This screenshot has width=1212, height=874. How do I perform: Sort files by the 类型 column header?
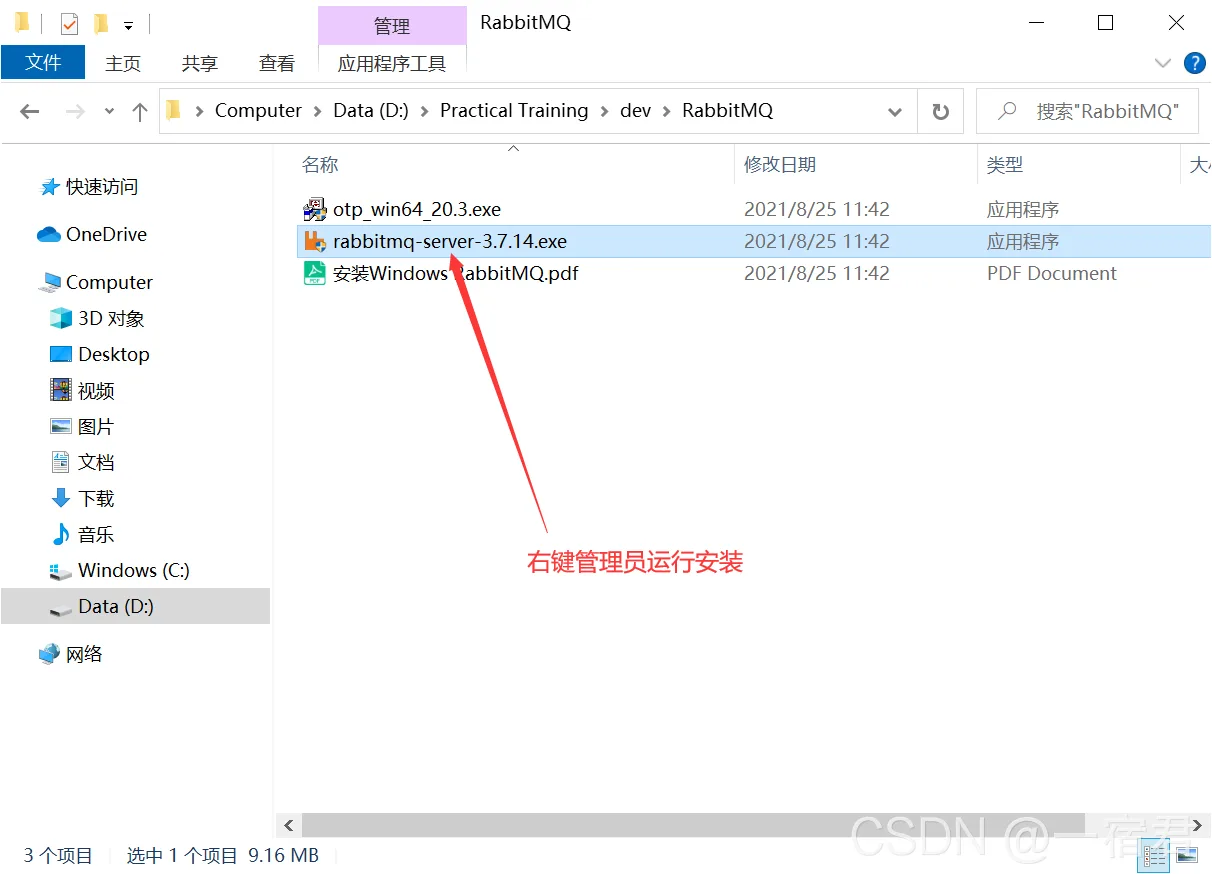coord(1005,165)
